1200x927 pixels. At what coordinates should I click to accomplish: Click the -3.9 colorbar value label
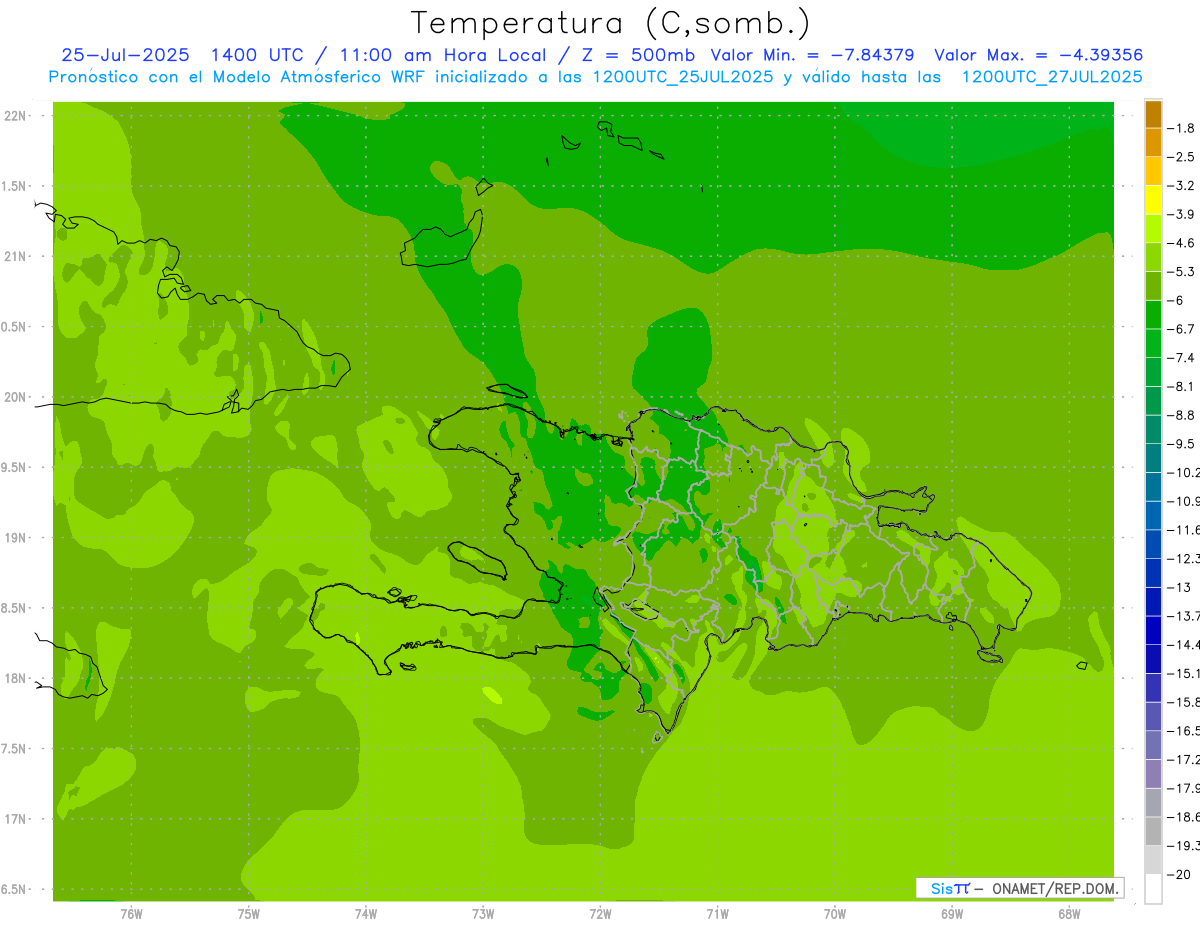tap(1181, 214)
